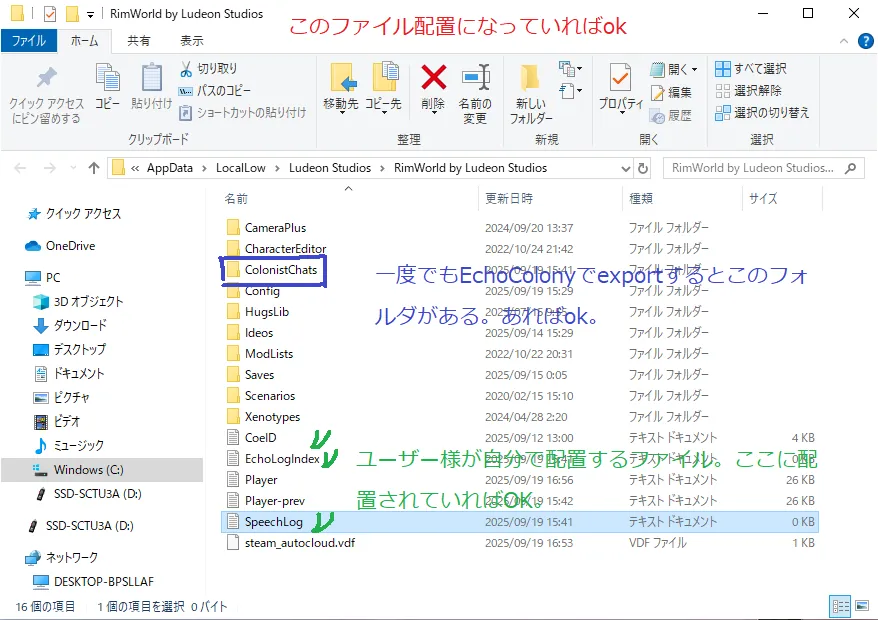Switch to details view in status bar
The height and width of the screenshot is (620, 878).
tap(838, 606)
